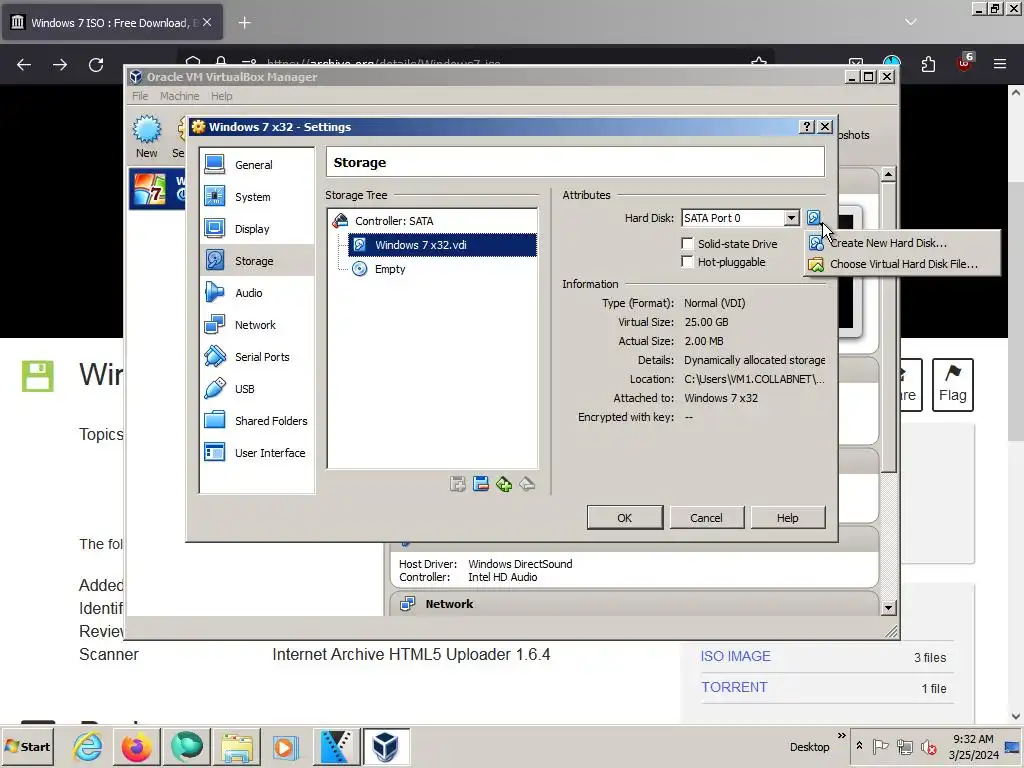Open the Network settings category
Viewport: 1024px width, 768px height.
tap(256, 325)
